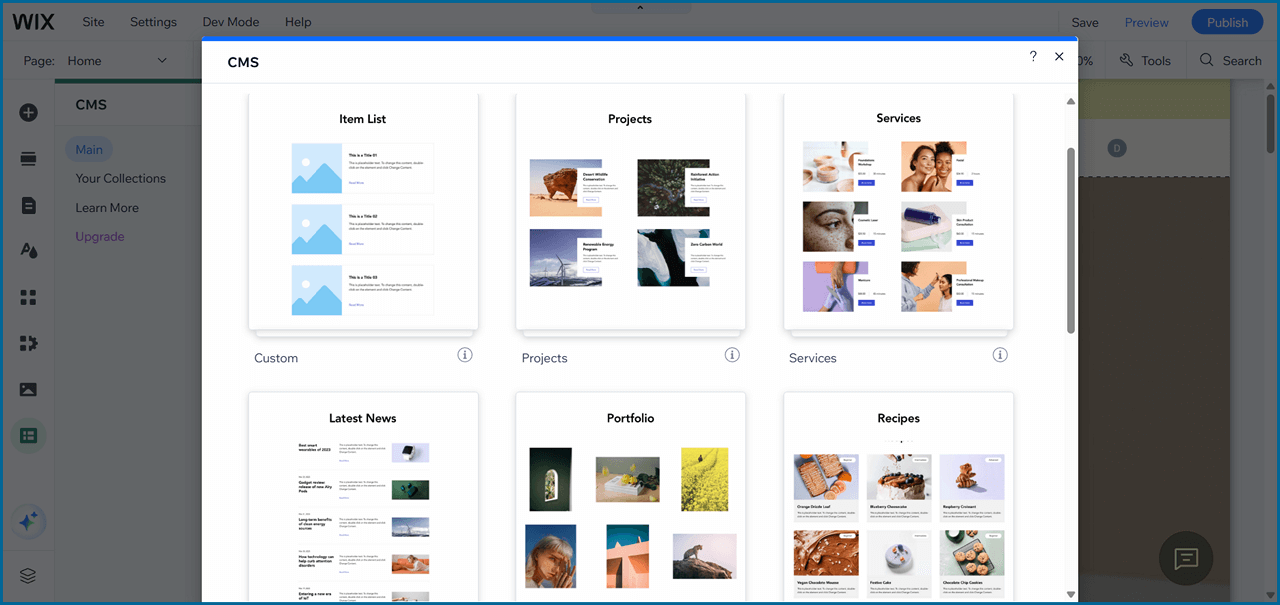Open the Tools wrench option
The image size is (1280, 605).
pyautogui.click(x=1145, y=61)
